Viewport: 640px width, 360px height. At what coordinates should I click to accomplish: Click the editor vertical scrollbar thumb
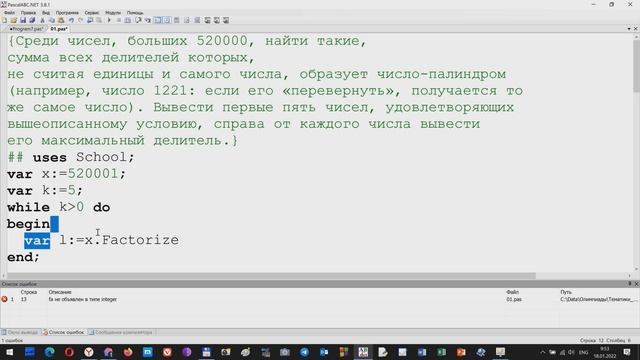636,65
